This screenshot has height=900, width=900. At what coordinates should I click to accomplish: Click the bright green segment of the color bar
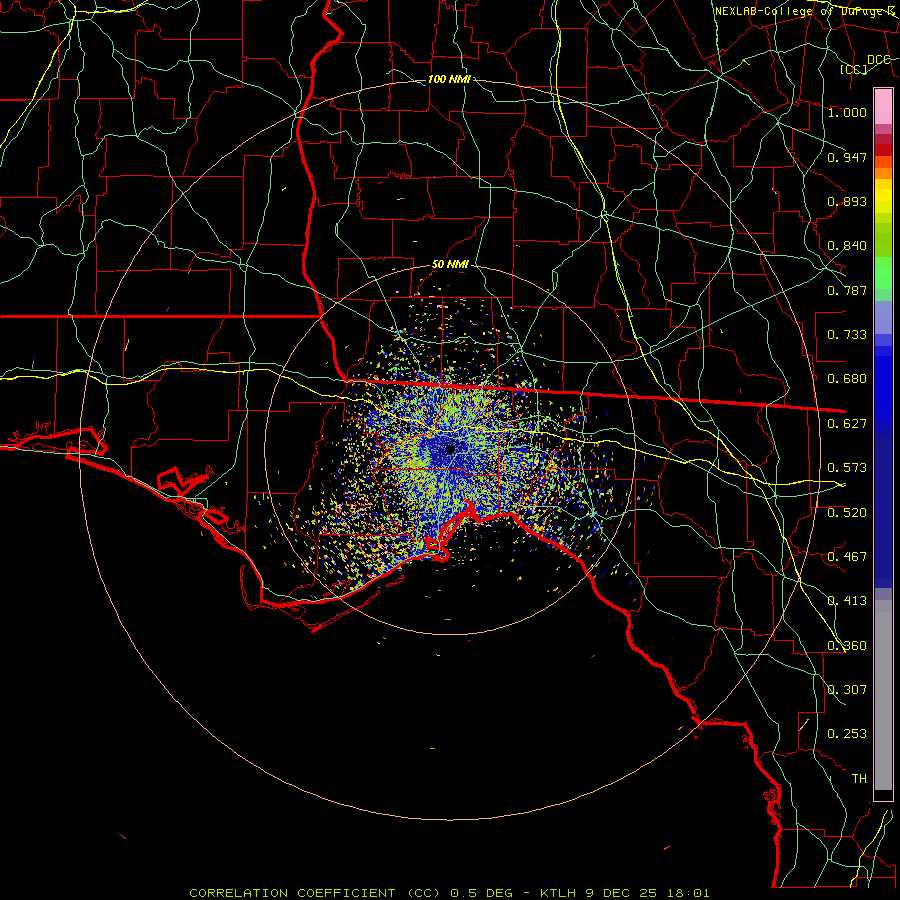click(x=883, y=273)
